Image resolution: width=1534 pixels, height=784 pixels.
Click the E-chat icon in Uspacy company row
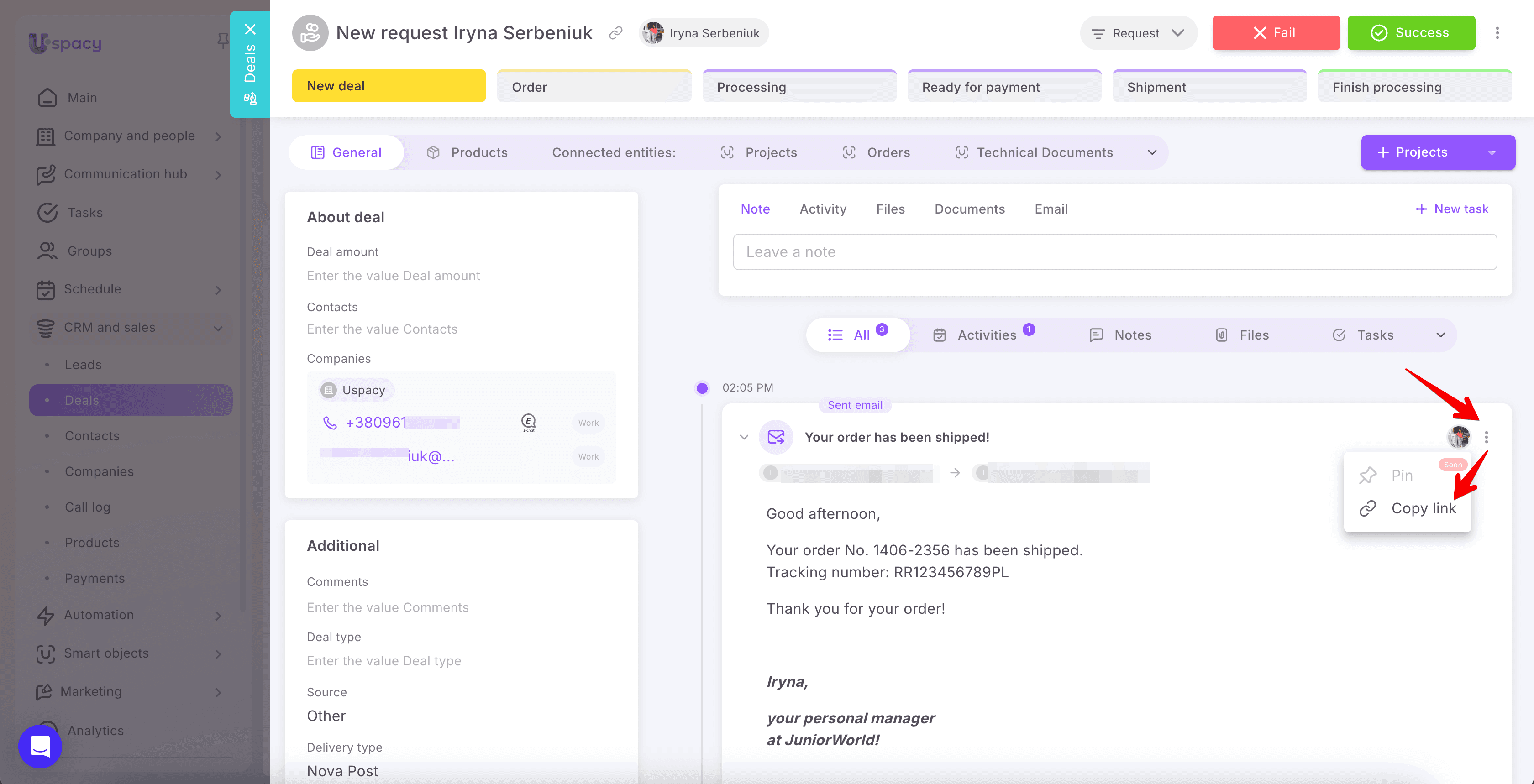(528, 422)
